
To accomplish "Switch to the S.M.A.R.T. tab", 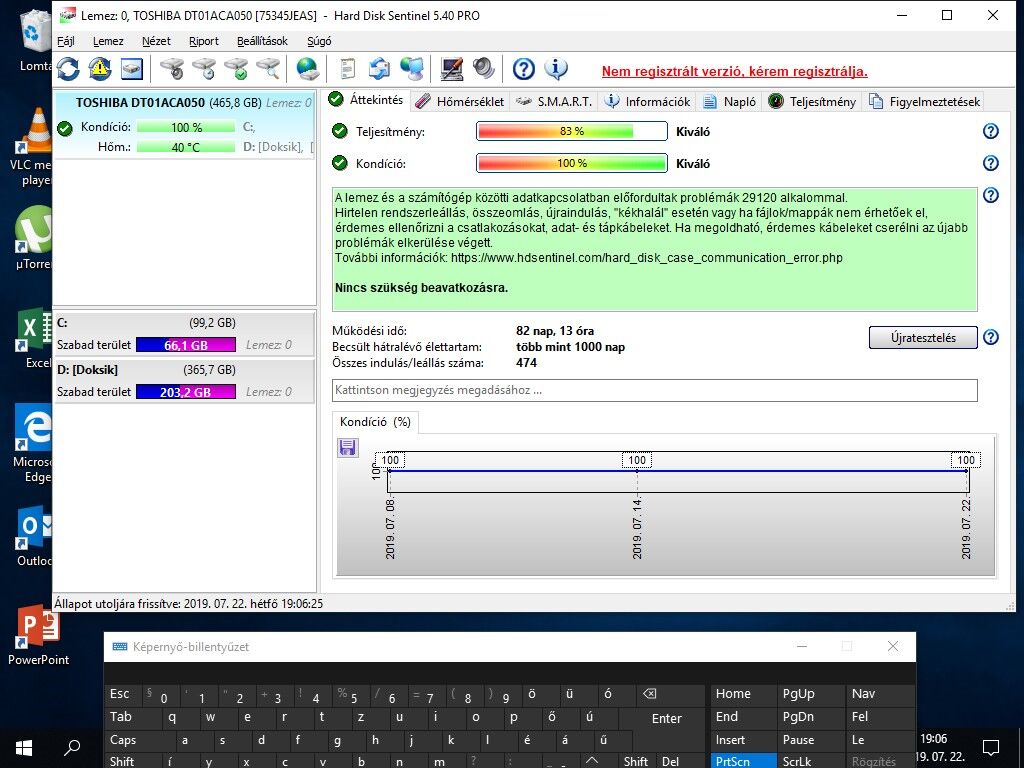I will (x=554, y=101).
